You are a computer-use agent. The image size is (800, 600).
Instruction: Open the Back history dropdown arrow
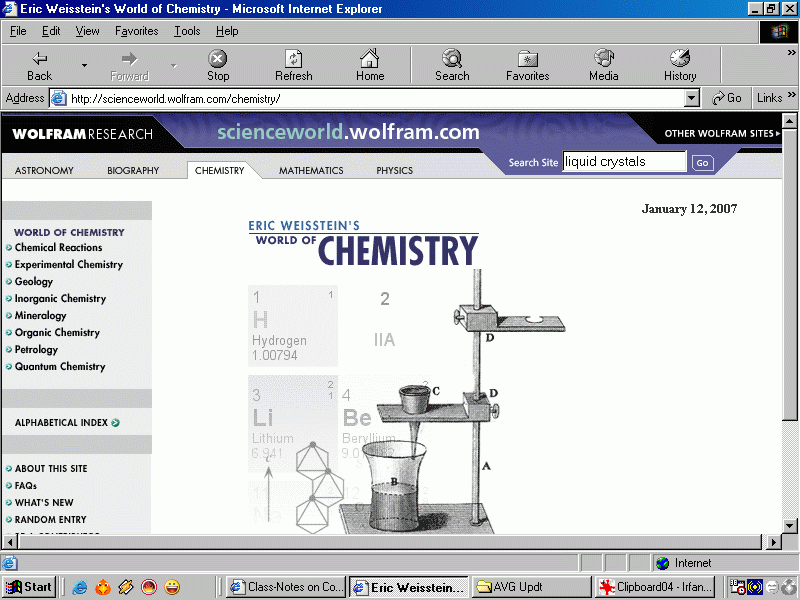[84, 65]
